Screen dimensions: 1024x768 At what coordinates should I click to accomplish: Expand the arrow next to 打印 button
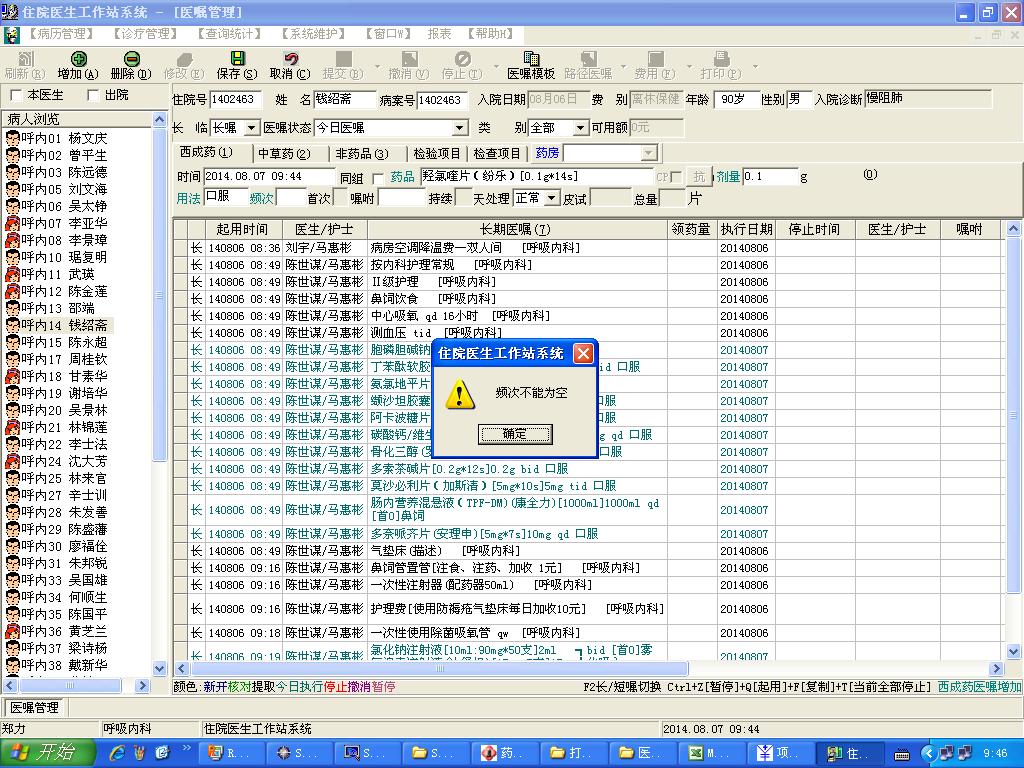tap(755, 67)
